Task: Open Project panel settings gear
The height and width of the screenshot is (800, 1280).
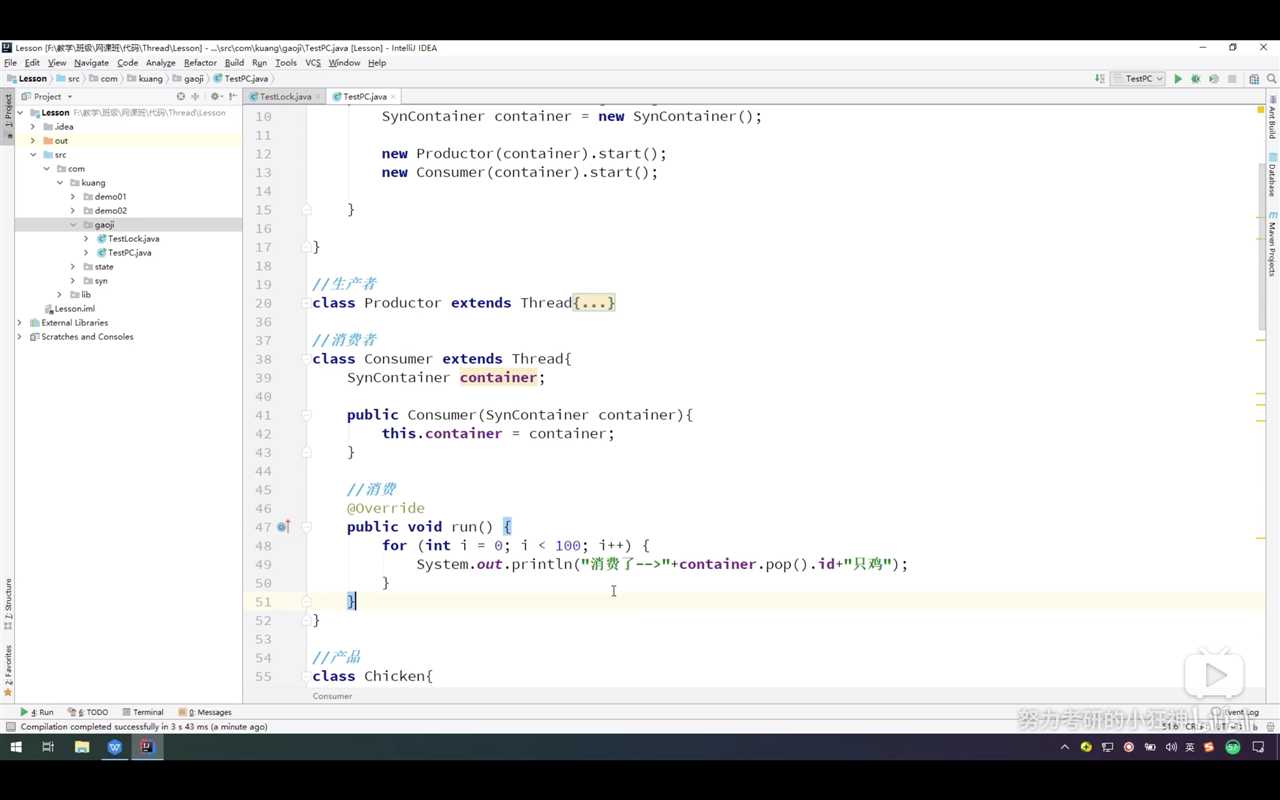Action: pyautogui.click(x=215, y=97)
